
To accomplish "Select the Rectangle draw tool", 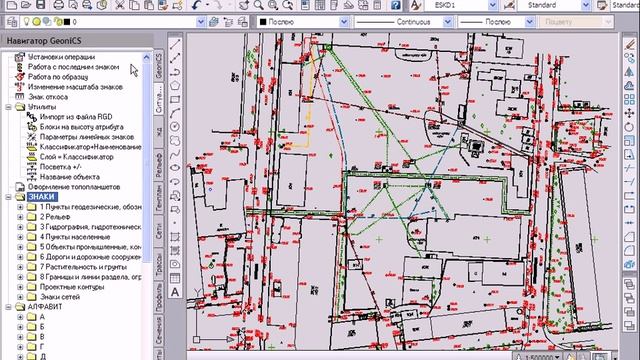I will [x=175, y=99].
